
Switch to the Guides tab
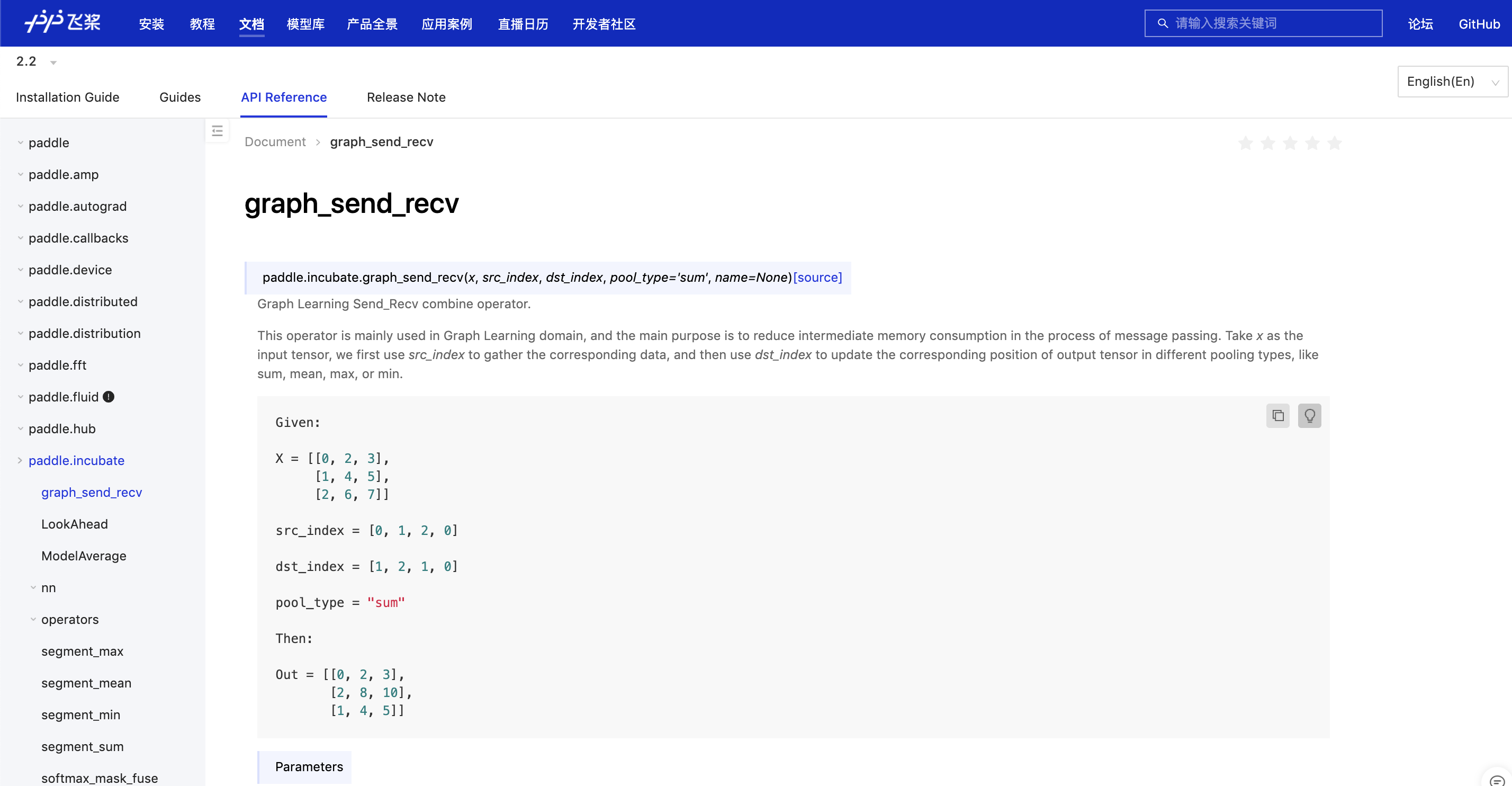(179, 97)
